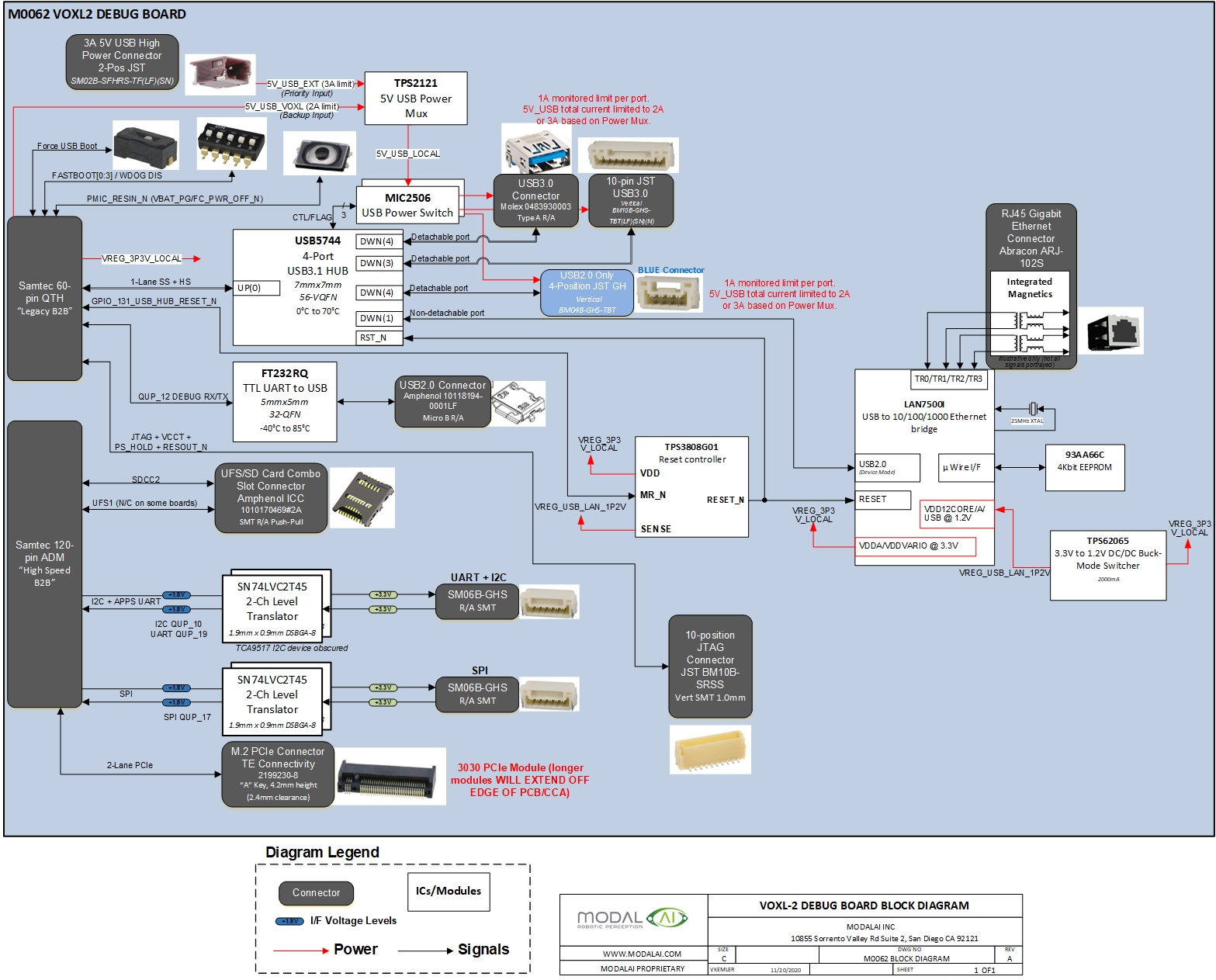Select the Samtec 60-pin QTH Legacy B2B connector

point(44,298)
